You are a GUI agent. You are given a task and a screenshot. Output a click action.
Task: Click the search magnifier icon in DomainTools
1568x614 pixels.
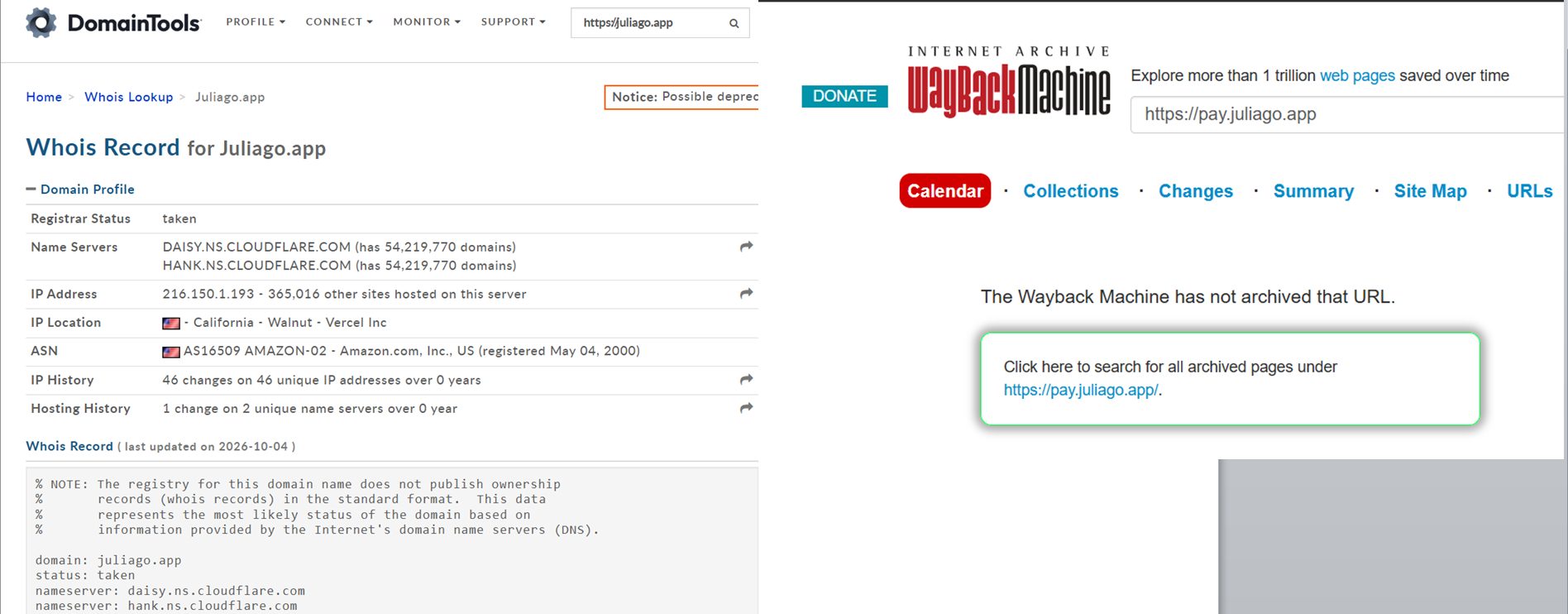click(x=734, y=23)
